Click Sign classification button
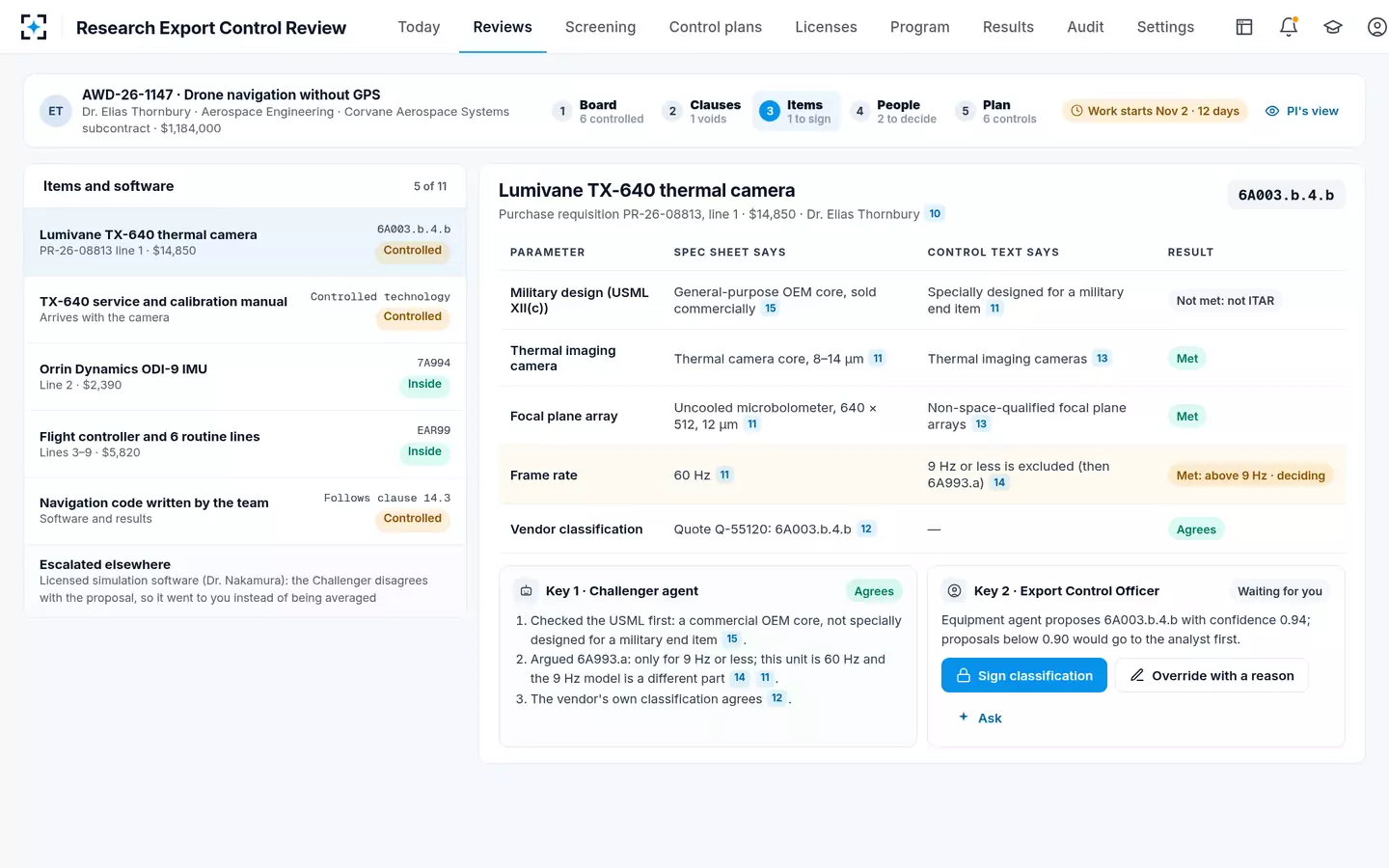This screenshot has width=1389, height=868. (1023, 675)
